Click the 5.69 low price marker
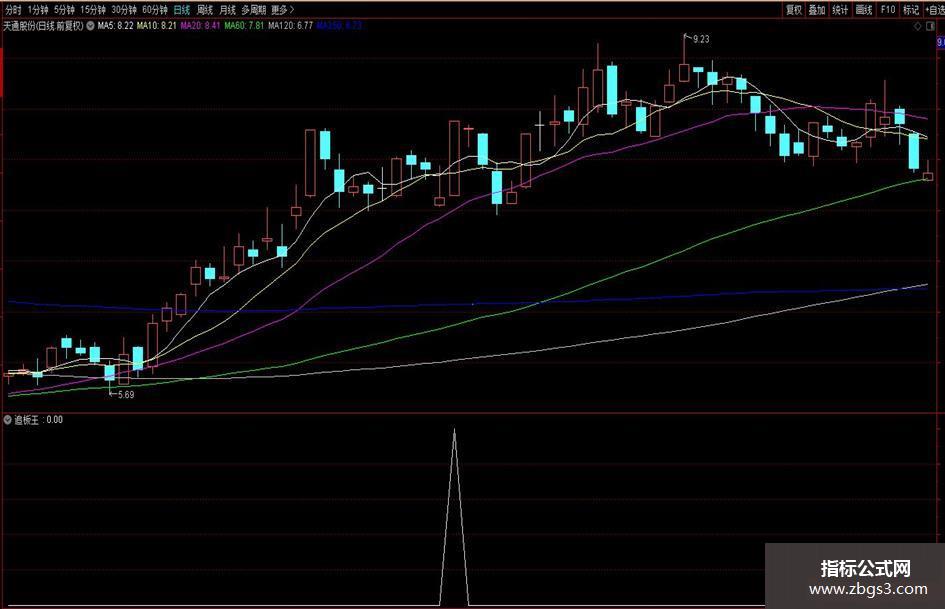945x609 pixels. pos(125,395)
